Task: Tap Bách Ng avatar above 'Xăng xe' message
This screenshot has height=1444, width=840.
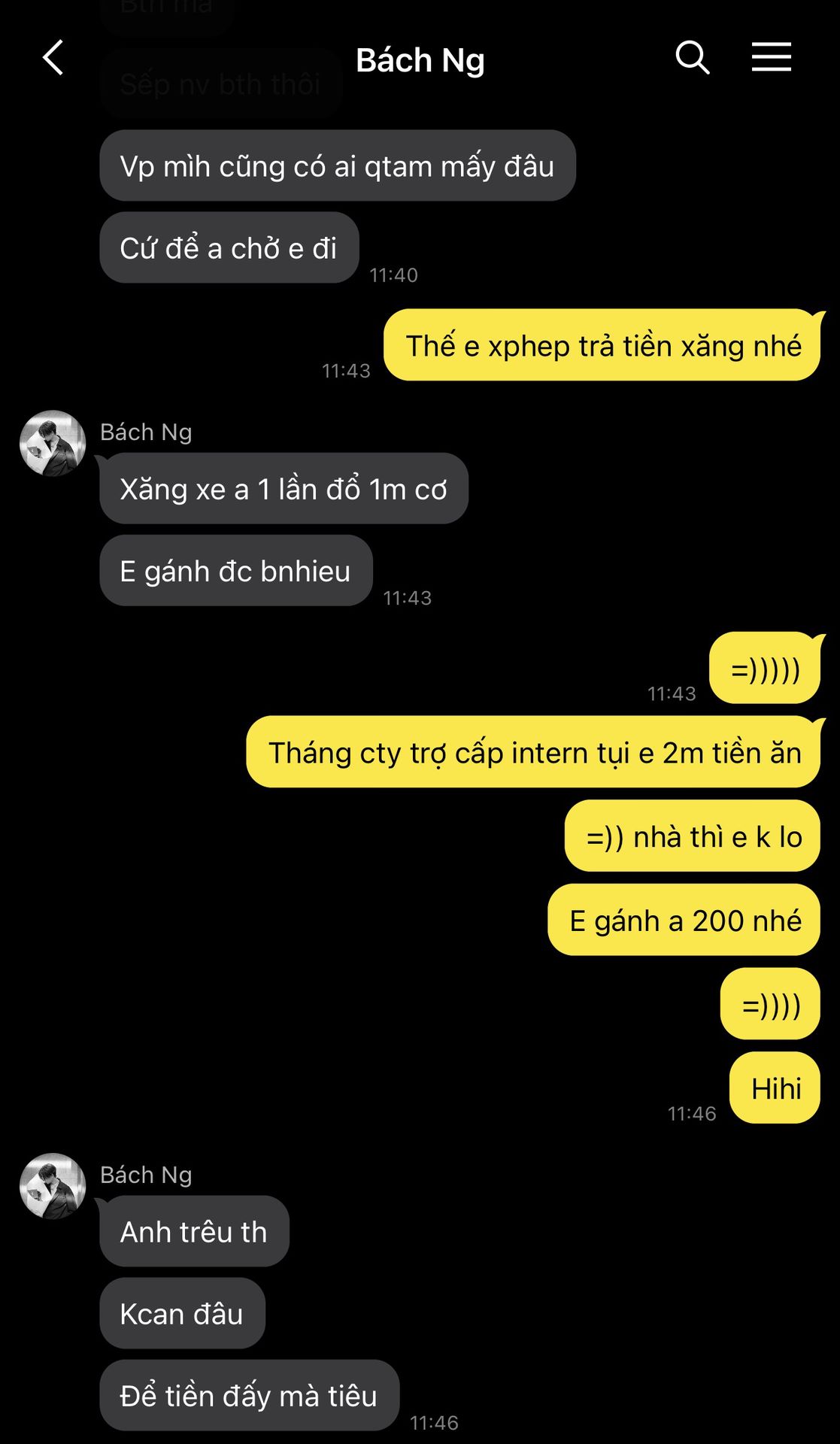Action: pyautogui.click(x=53, y=443)
